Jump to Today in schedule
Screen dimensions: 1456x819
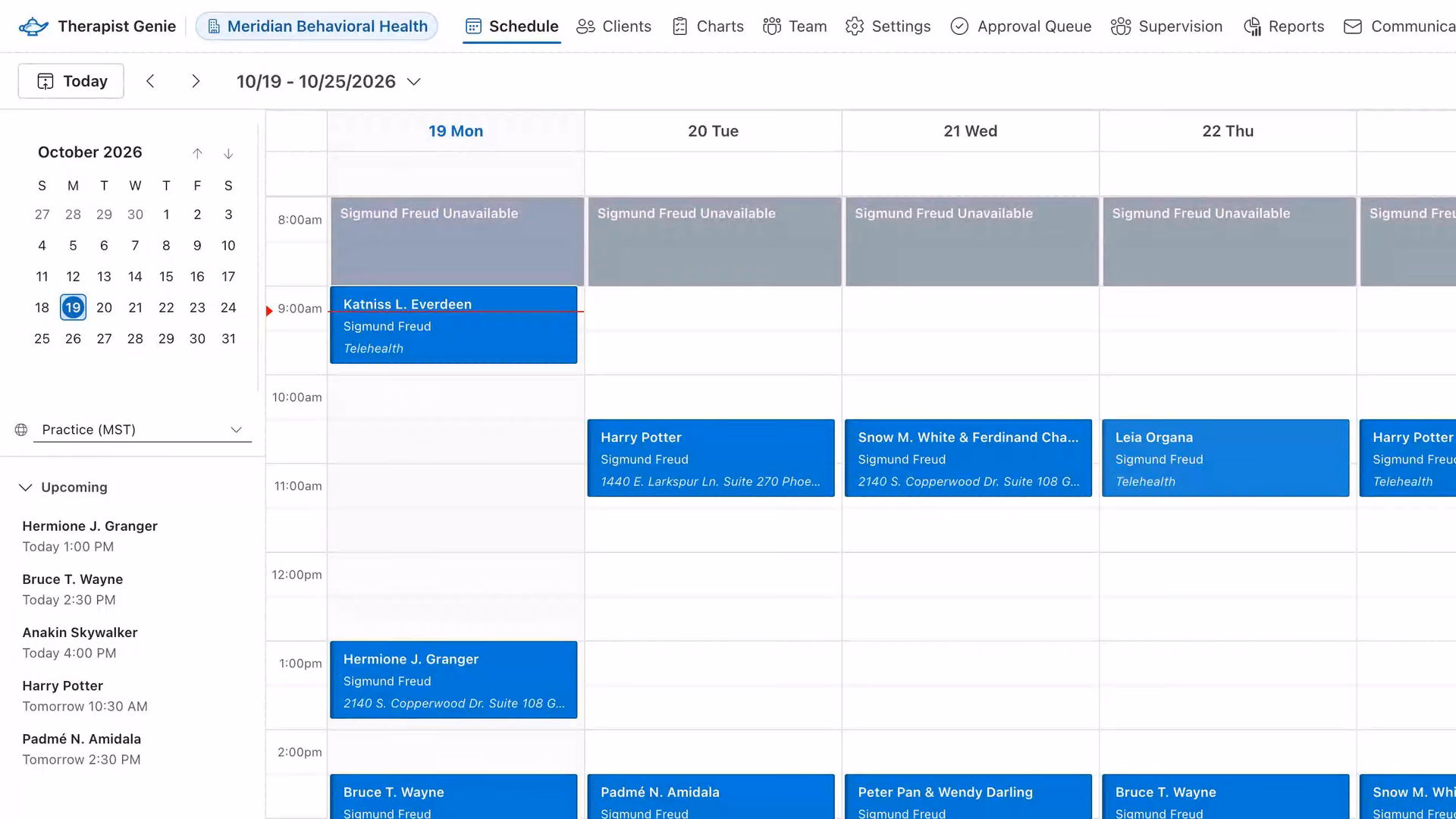71,81
